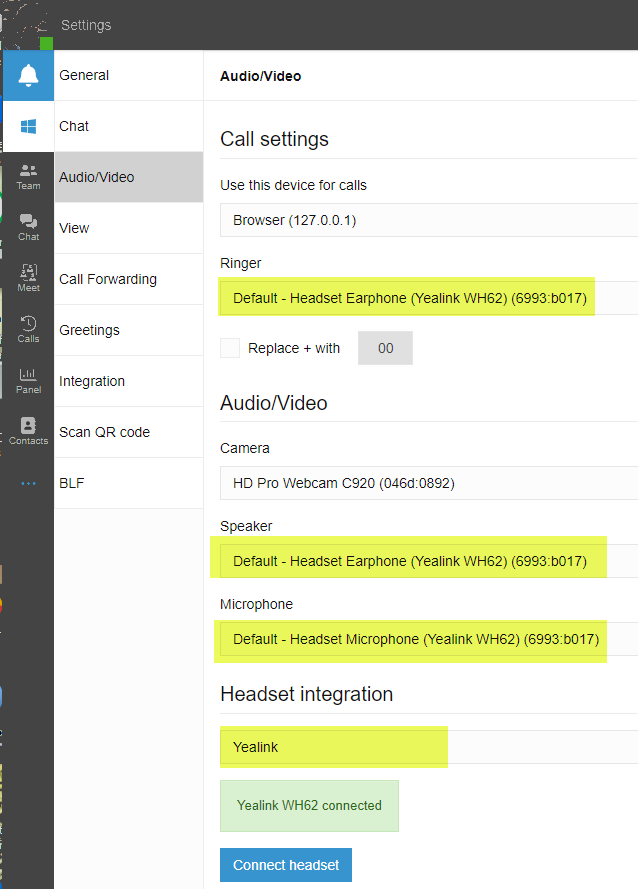This screenshot has width=638, height=889.
Task: Click the '00' replacement input field
Action: click(386, 348)
